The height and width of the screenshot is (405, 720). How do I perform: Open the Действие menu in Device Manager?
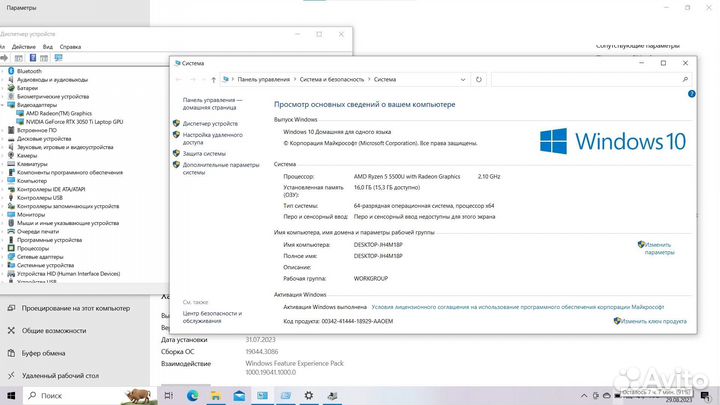(23, 47)
